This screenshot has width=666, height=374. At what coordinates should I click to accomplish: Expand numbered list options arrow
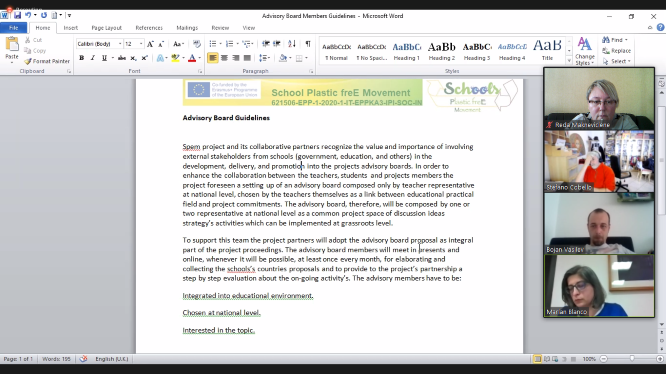tap(237, 44)
